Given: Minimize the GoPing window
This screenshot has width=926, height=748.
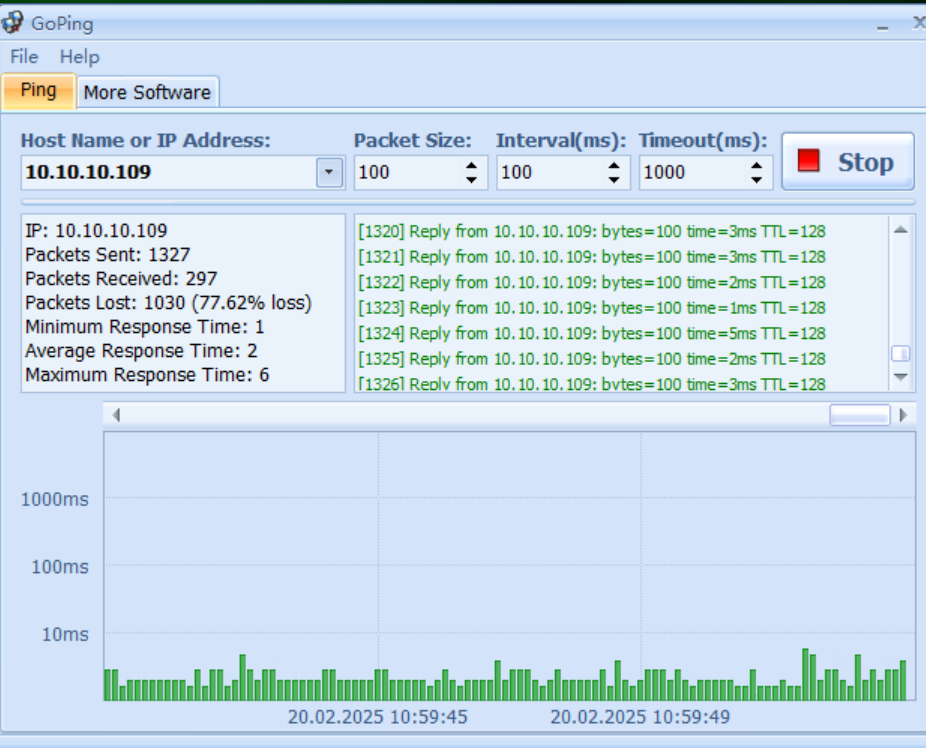Looking at the screenshot, I should 883,26.
